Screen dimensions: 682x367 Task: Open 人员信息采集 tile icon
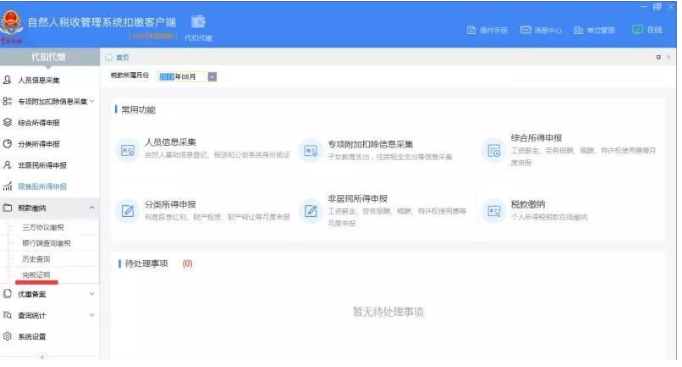[127, 151]
